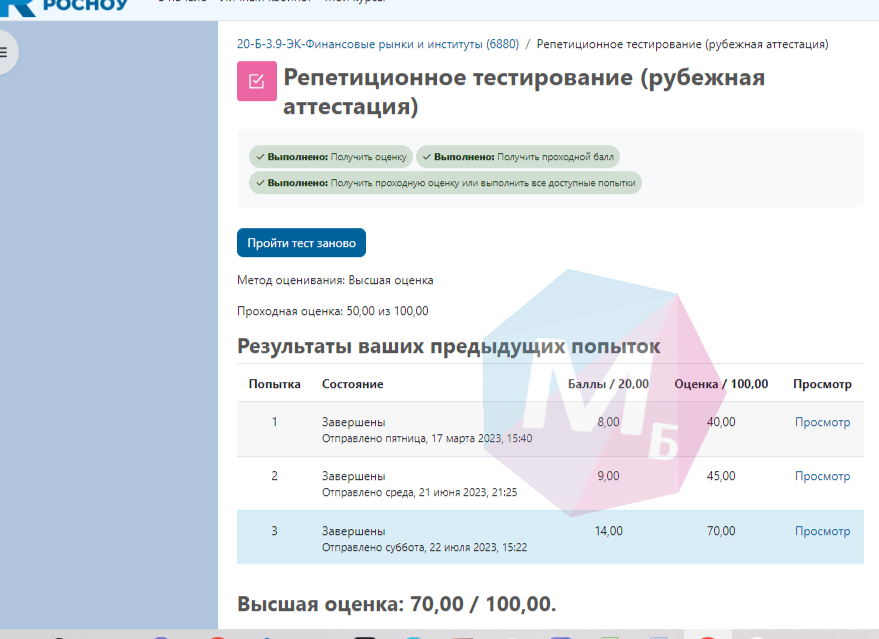Click the 'Попытка' column header
The image size is (879, 639).
click(x=274, y=384)
